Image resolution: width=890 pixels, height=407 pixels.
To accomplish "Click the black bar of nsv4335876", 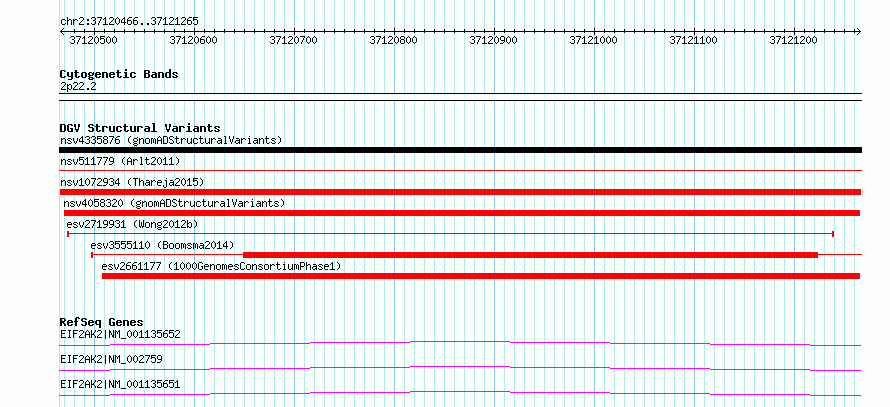I will click(460, 150).
